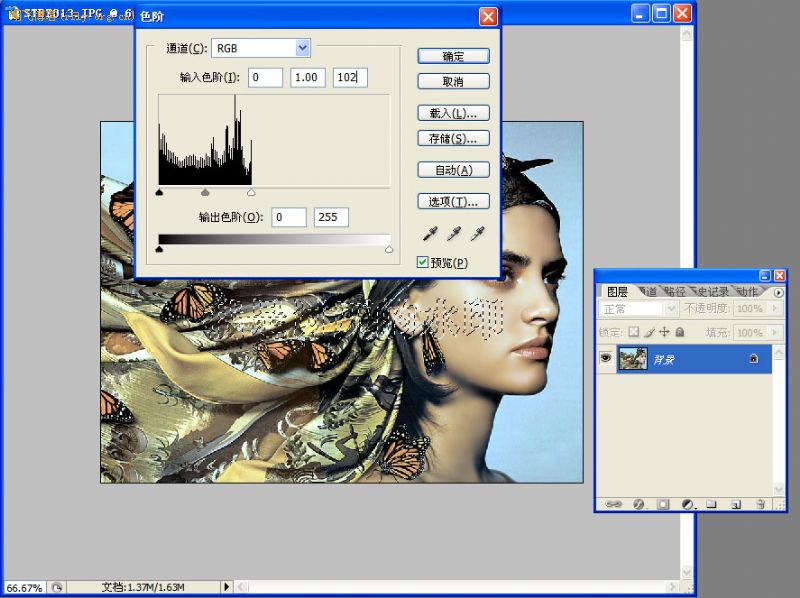Pick the white point eyedropper
800x598 pixels.
478,234
